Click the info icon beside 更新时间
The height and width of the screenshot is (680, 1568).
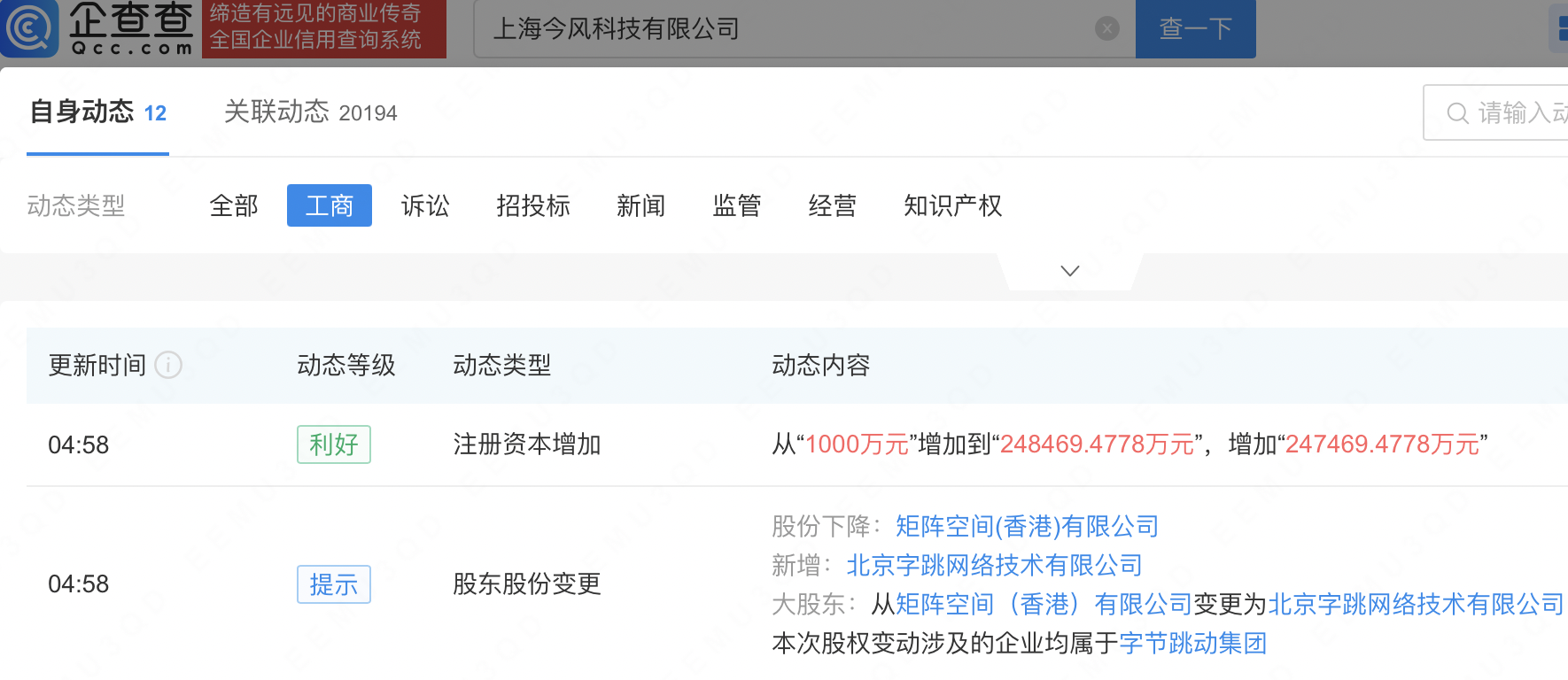coord(168,365)
